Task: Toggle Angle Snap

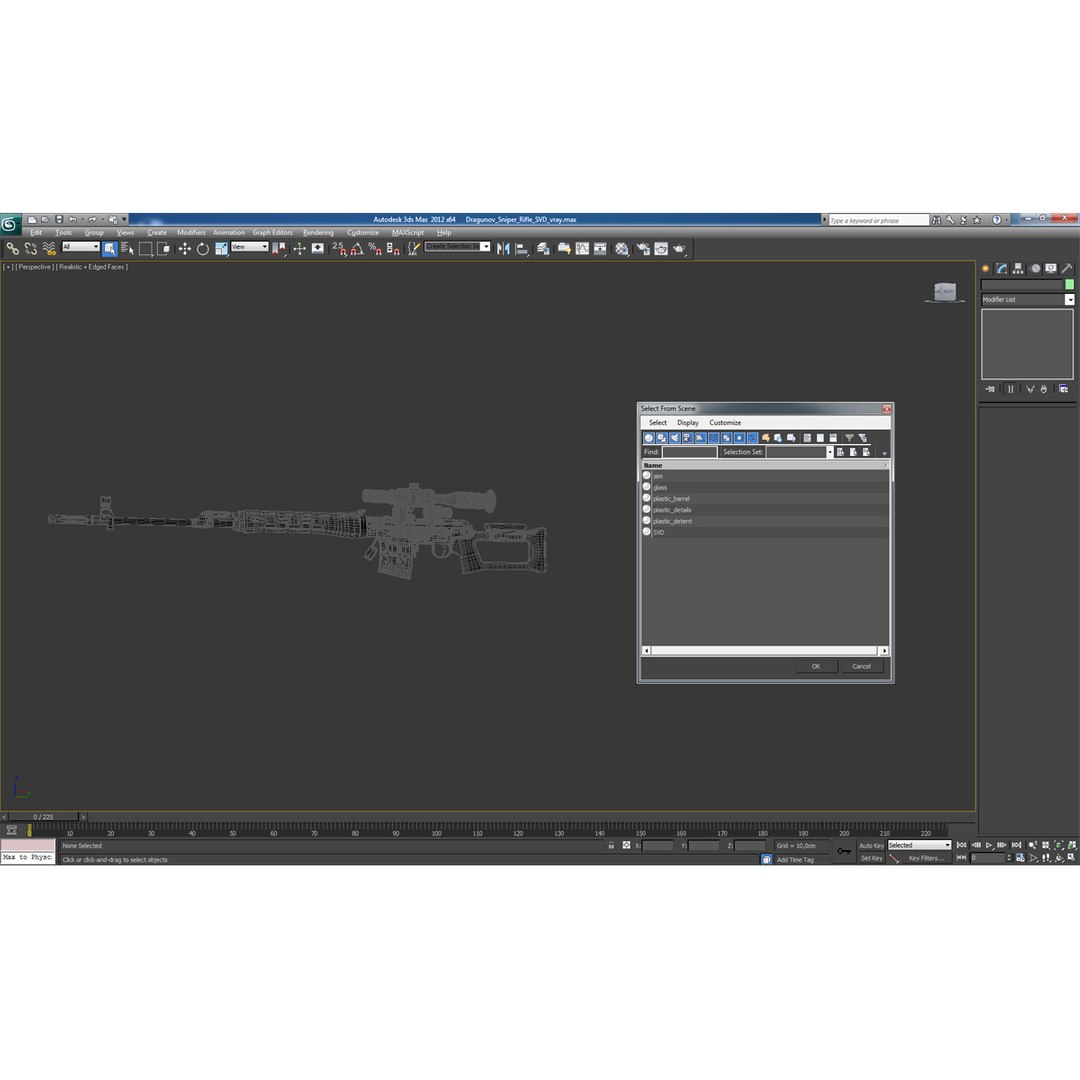Action: [x=357, y=249]
